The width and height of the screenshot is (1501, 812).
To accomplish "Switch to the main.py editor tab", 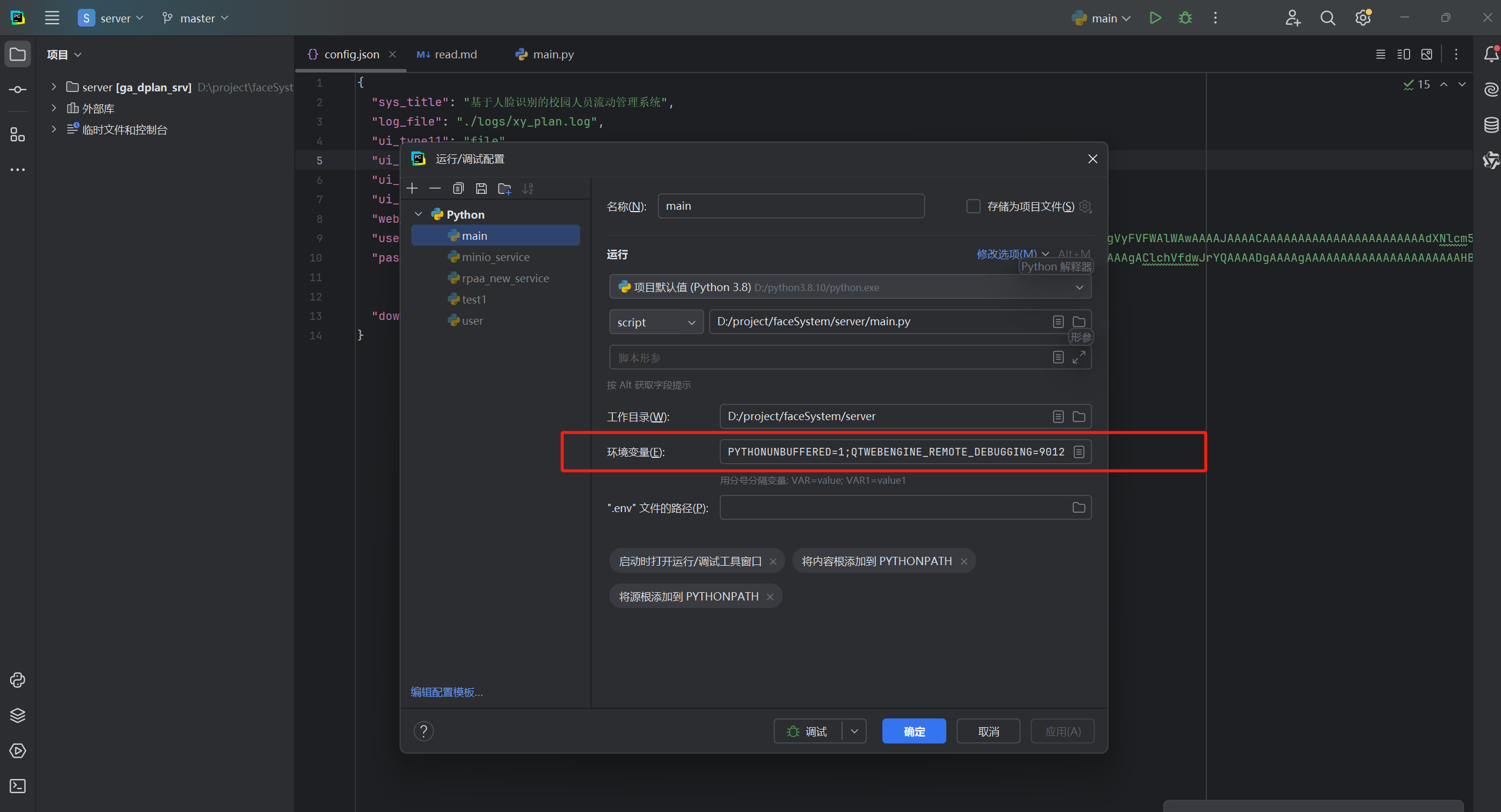I will click(545, 54).
